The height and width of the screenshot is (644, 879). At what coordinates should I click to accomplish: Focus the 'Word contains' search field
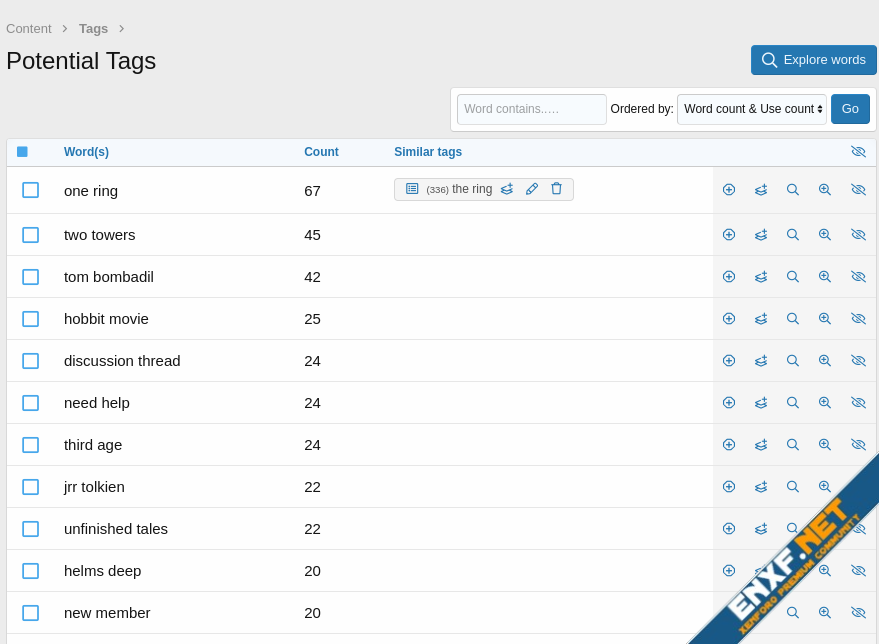point(531,109)
